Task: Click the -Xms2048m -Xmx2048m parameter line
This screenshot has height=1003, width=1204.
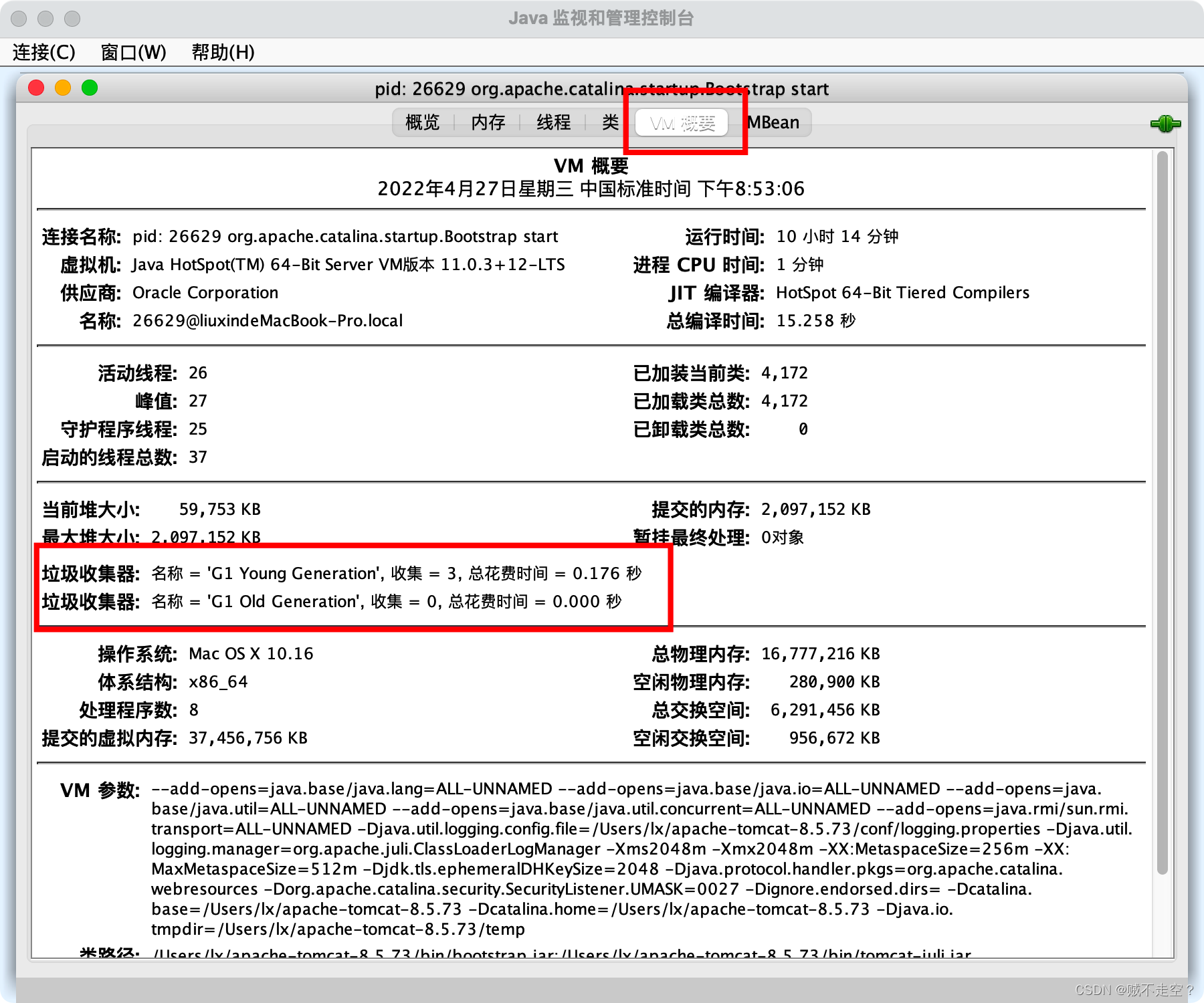Action: [610, 849]
